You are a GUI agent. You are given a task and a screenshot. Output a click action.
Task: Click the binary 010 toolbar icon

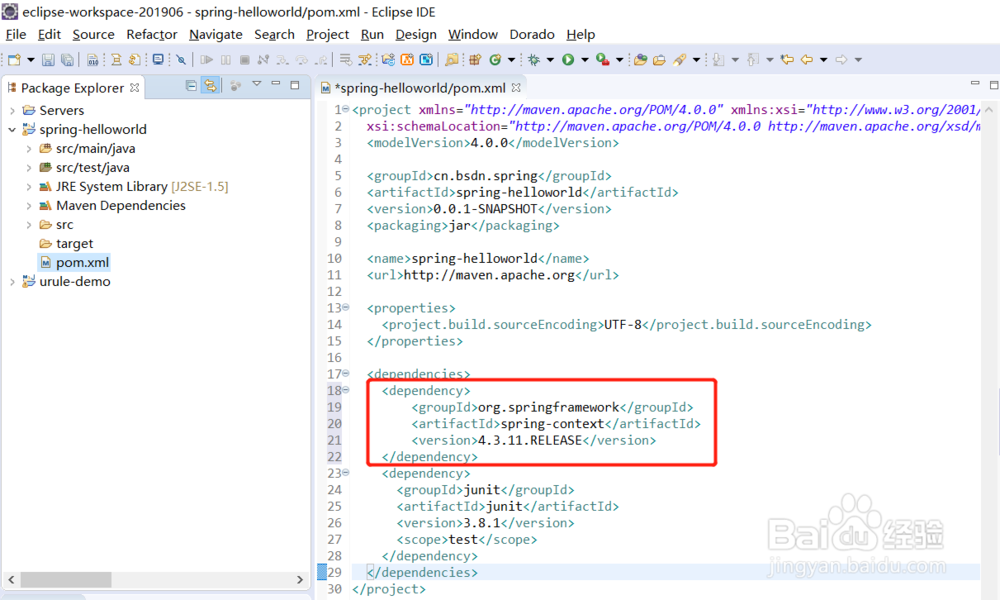pos(93,60)
